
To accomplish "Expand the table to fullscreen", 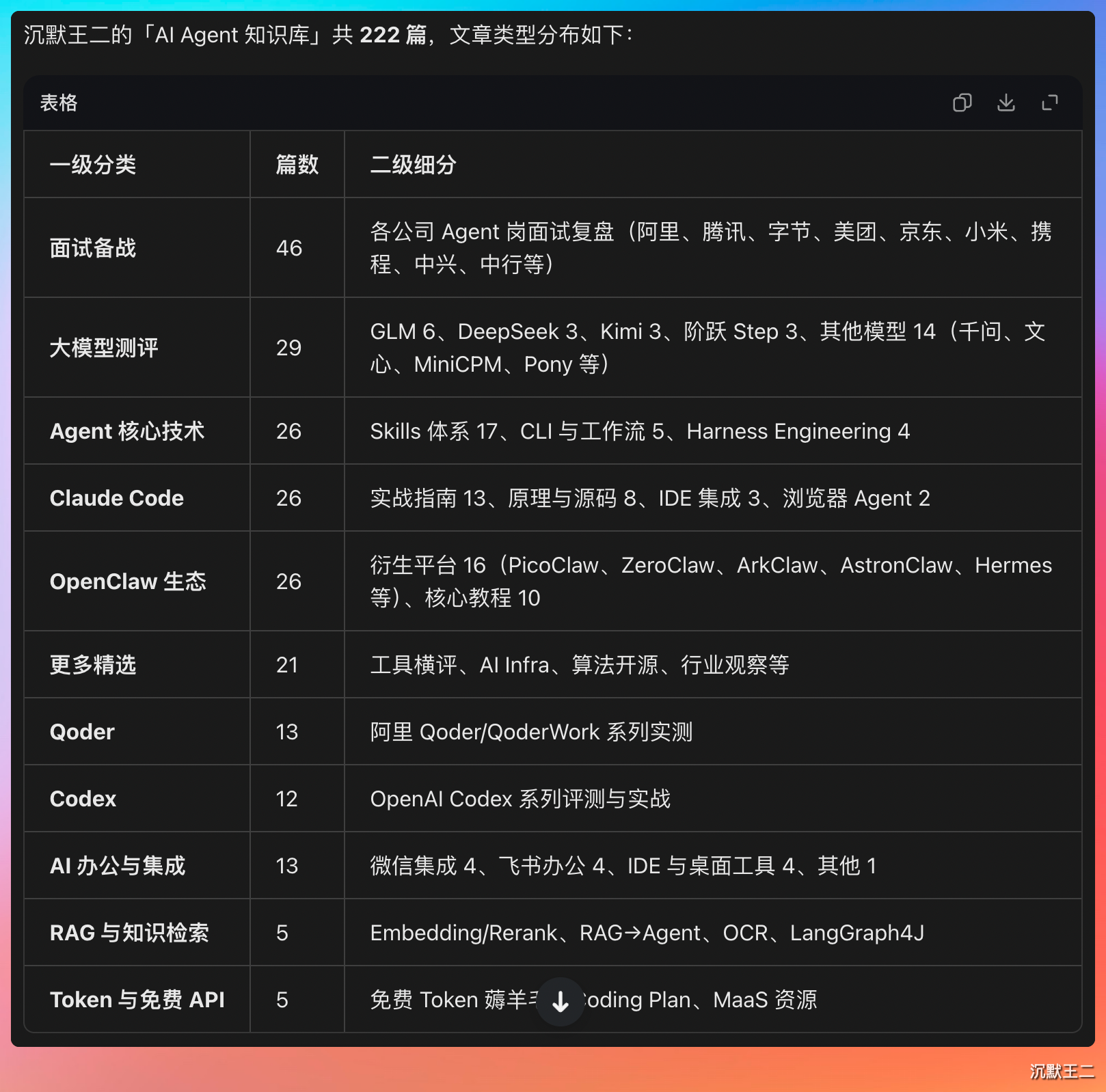I will pos(1049,103).
